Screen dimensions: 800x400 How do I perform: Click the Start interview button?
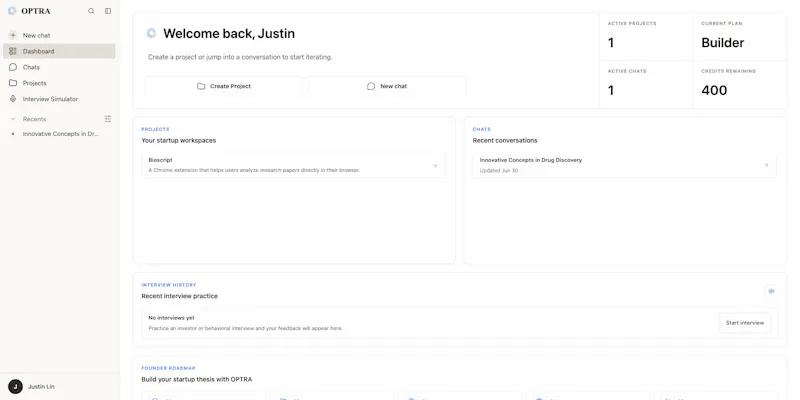(745, 323)
